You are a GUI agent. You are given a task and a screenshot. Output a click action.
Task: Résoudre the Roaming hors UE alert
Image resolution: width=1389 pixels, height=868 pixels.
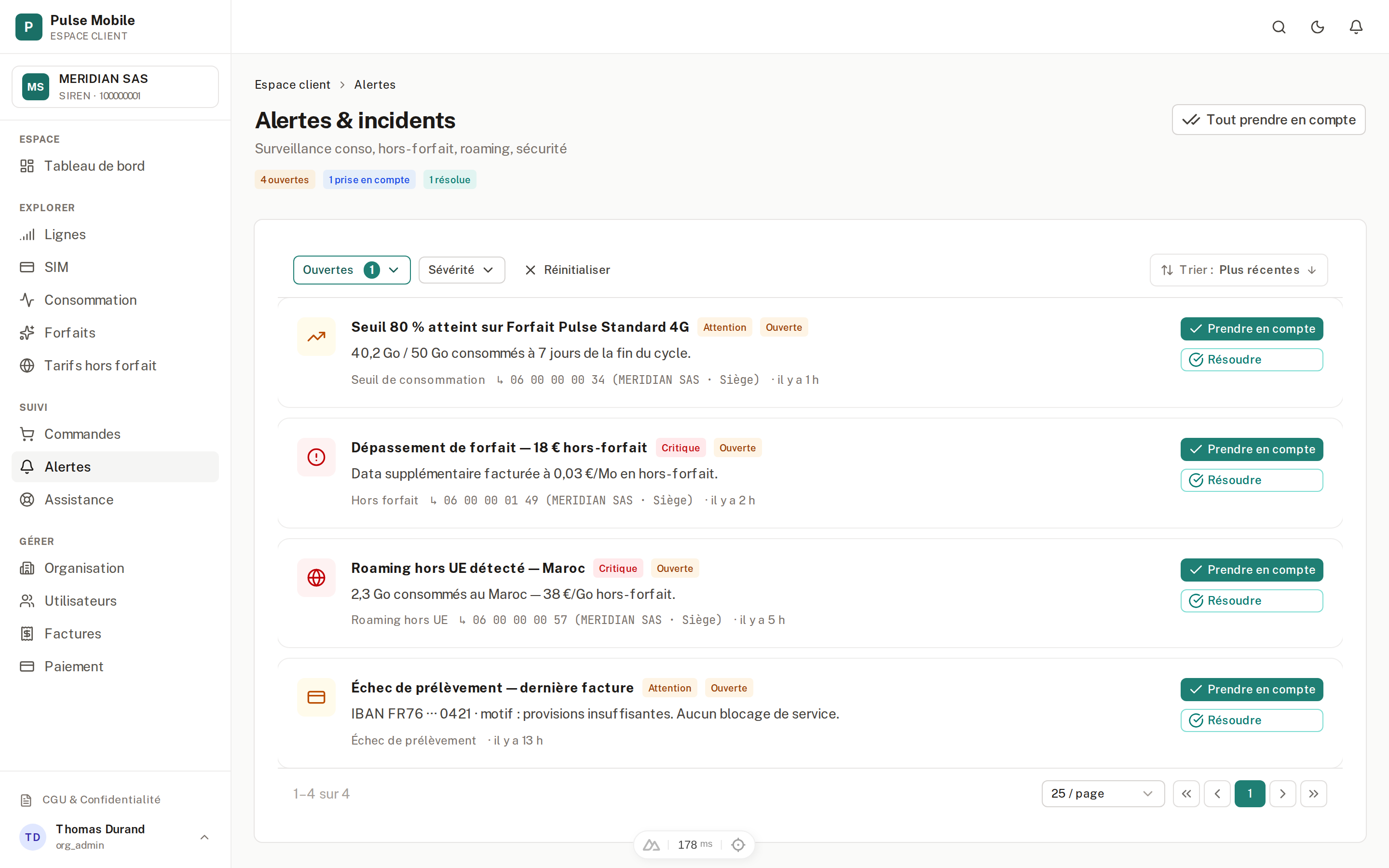point(1252,601)
